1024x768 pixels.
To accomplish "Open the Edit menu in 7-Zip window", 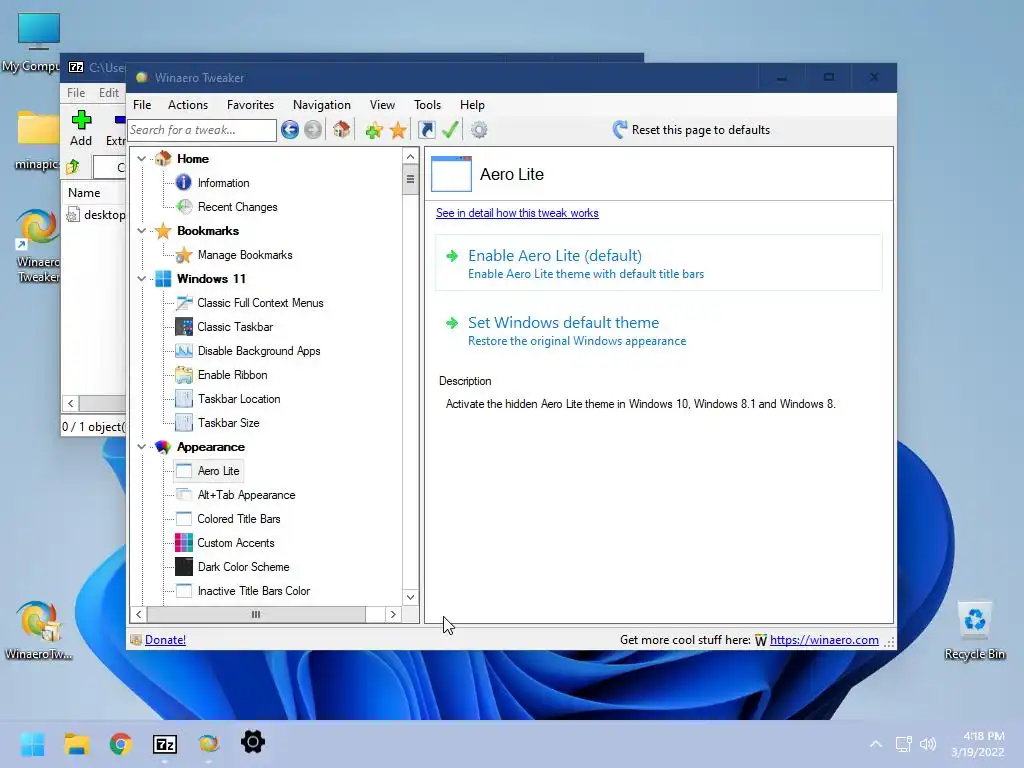I will (109, 93).
